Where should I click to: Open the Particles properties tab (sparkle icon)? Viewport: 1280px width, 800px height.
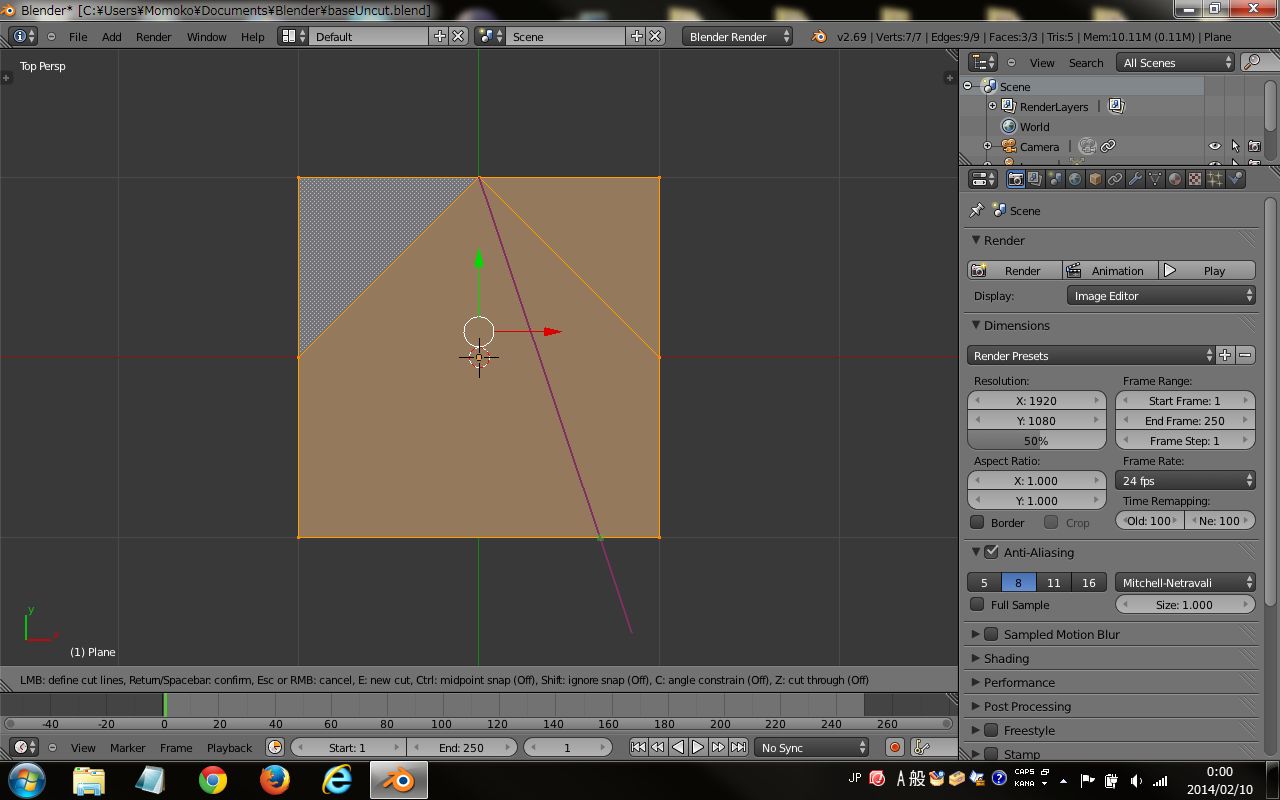click(x=1215, y=179)
